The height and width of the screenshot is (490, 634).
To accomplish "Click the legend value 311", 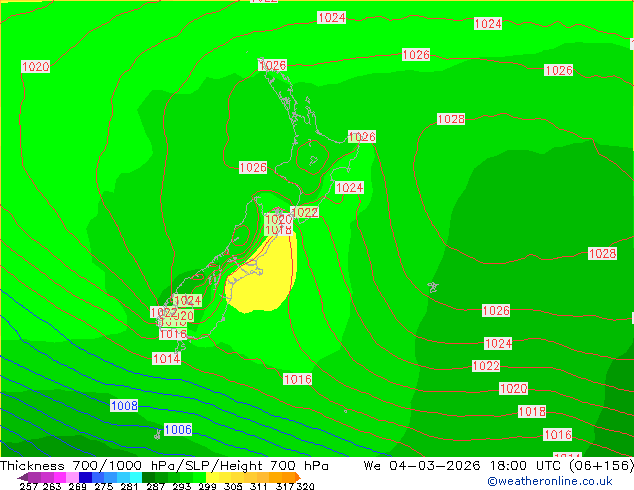I will point(258,486).
